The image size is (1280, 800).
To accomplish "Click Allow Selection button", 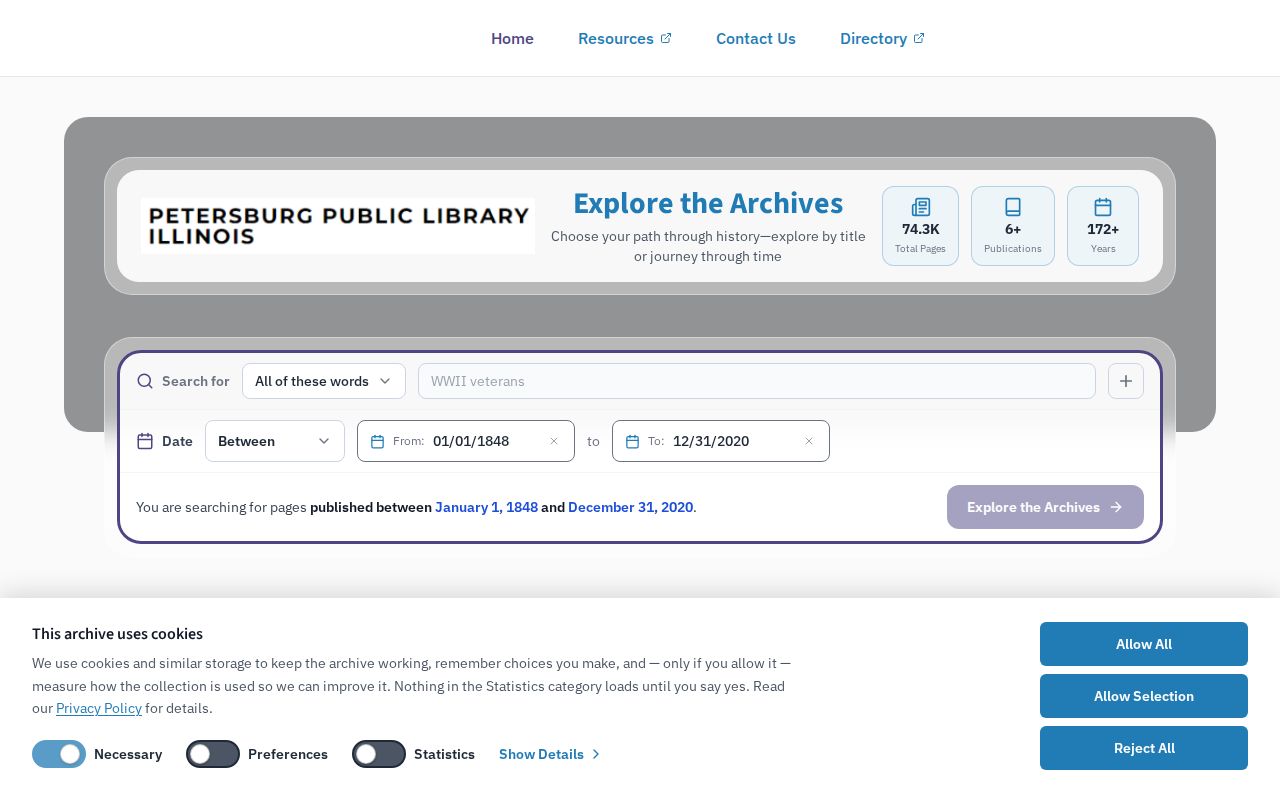I will (1144, 696).
